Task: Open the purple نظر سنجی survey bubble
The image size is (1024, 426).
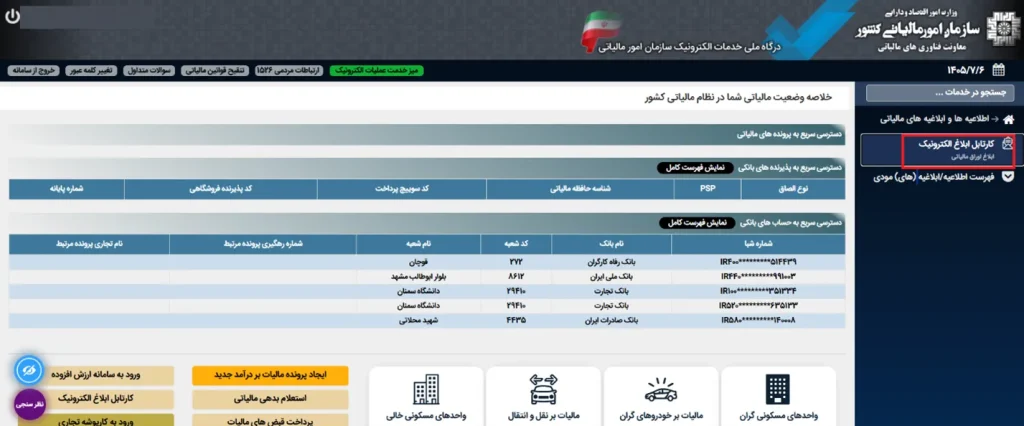Action: (29, 404)
